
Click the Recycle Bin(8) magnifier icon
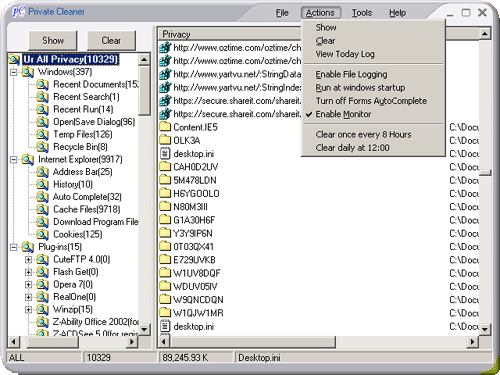pos(43,147)
